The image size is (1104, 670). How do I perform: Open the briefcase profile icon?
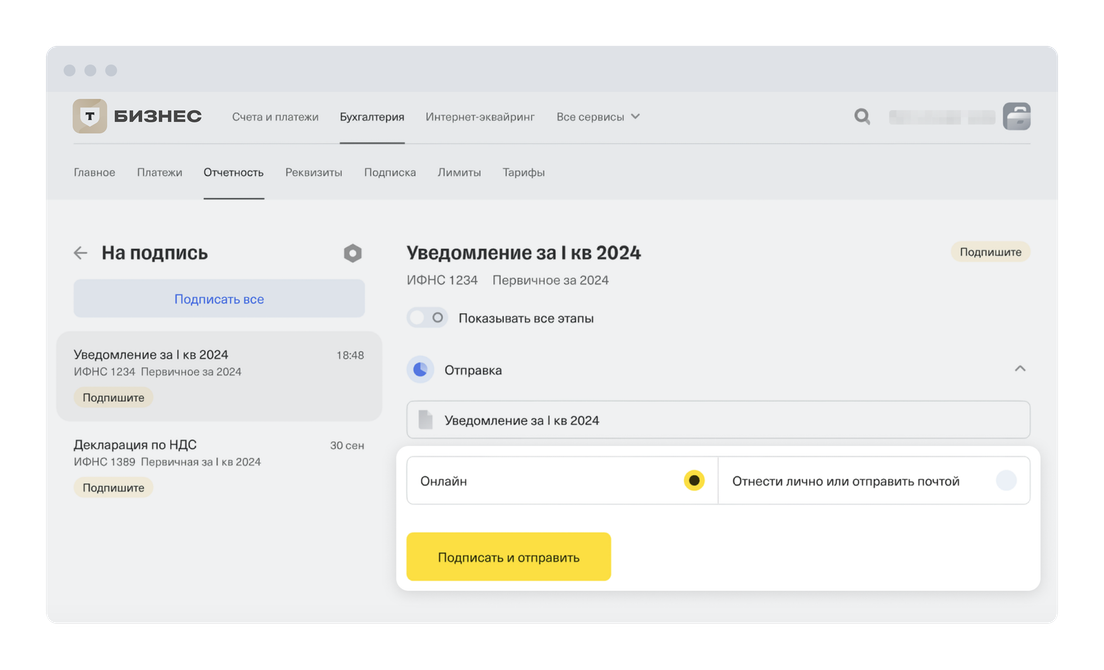[x=1016, y=117]
